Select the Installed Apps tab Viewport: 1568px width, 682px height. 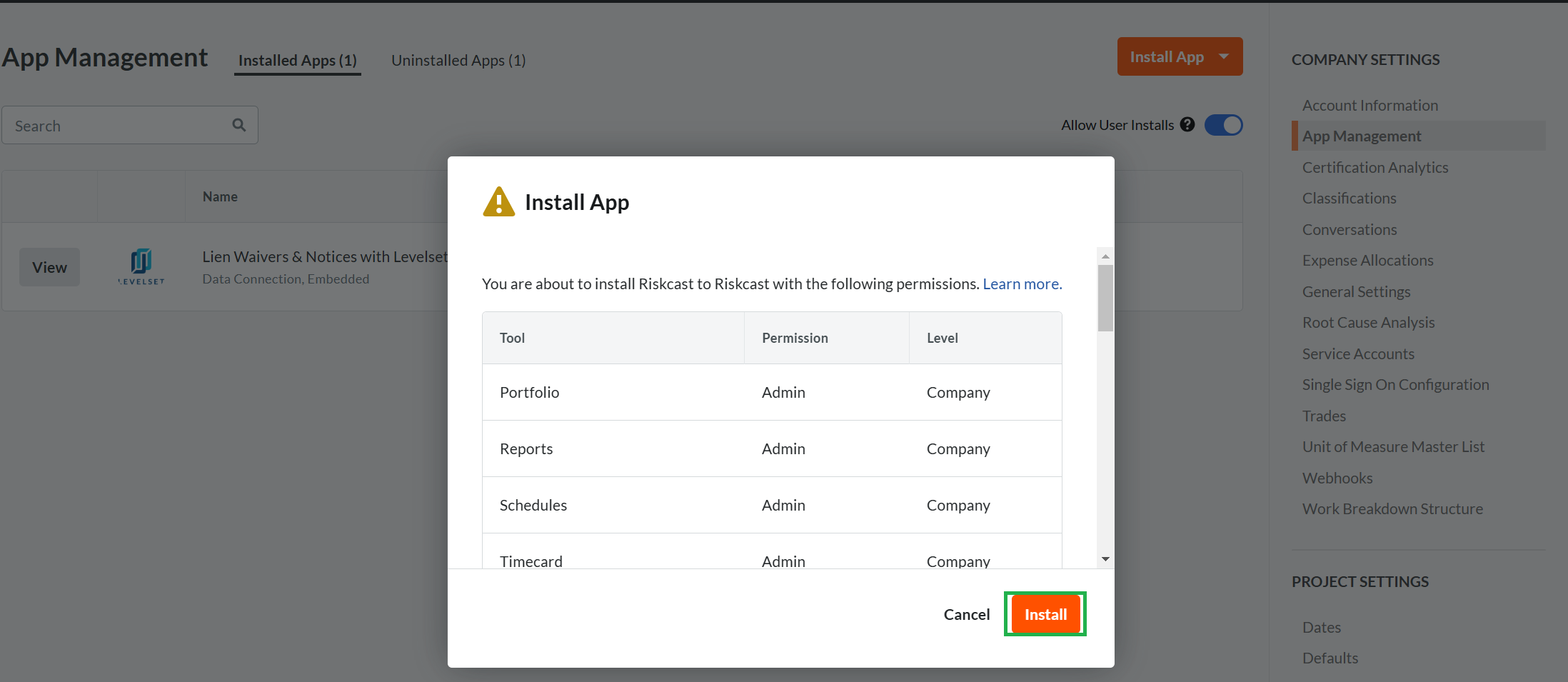(x=297, y=61)
